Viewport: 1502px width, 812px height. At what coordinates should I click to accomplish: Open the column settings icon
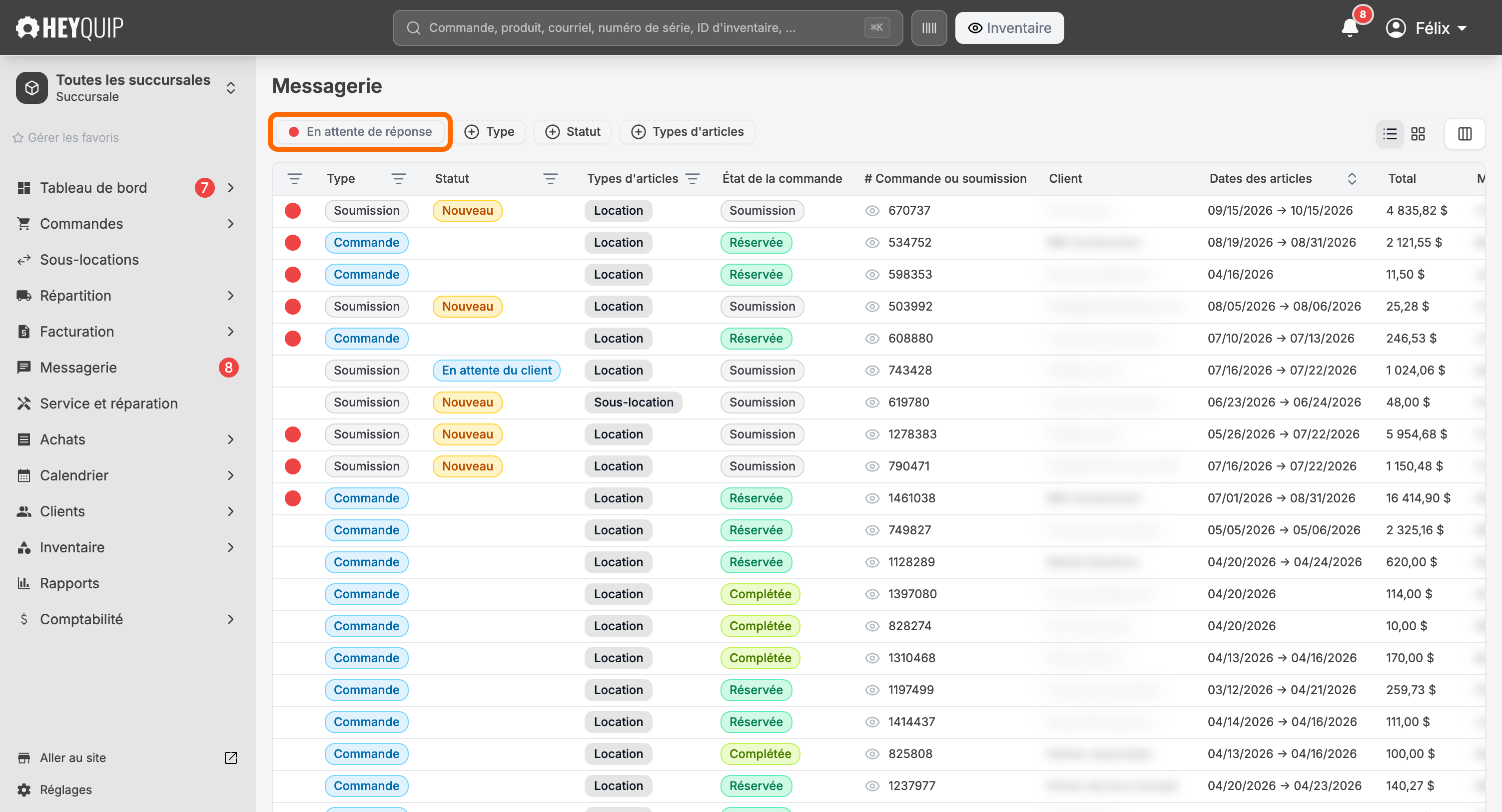(x=1465, y=133)
